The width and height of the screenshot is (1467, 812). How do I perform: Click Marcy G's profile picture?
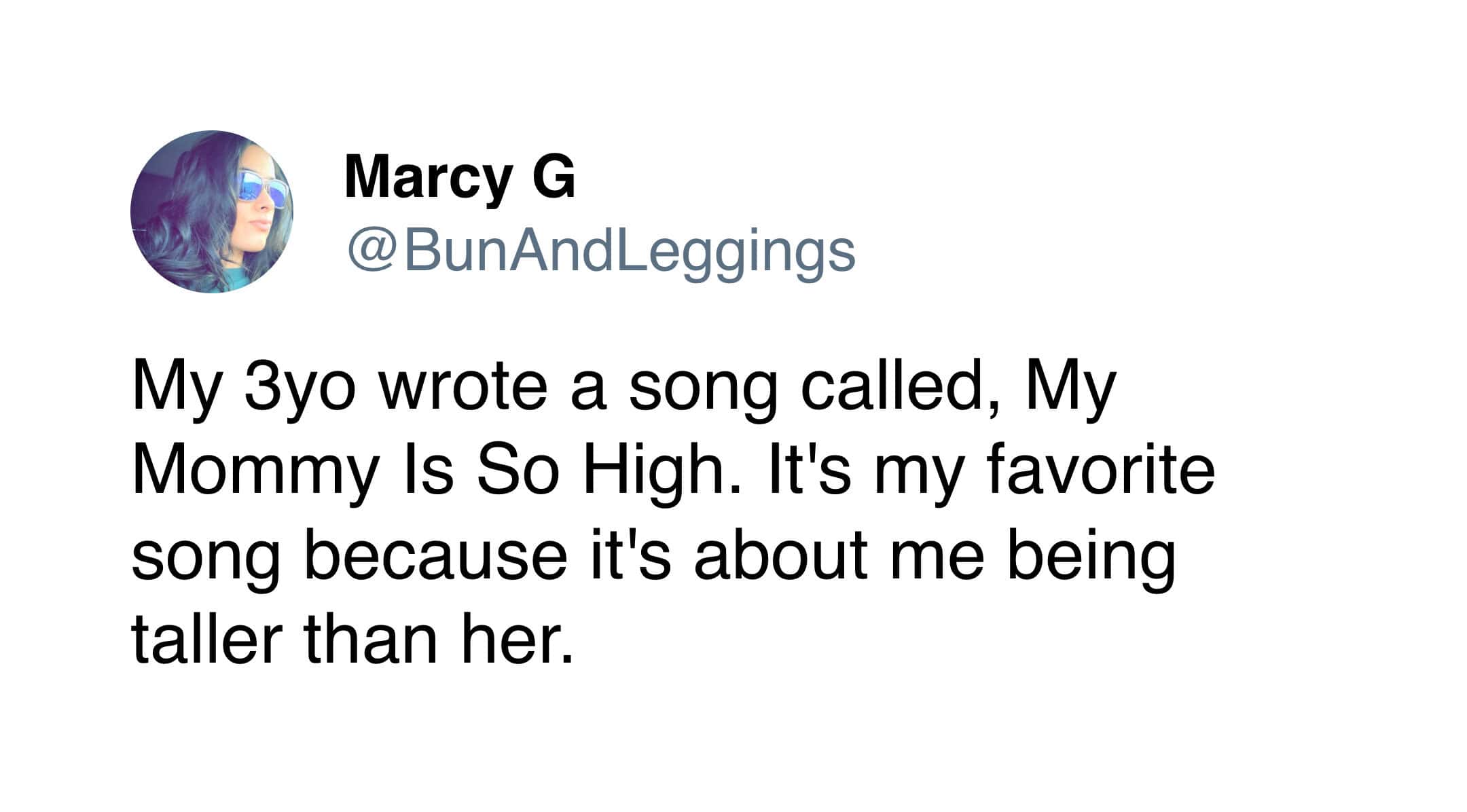point(211,212)
